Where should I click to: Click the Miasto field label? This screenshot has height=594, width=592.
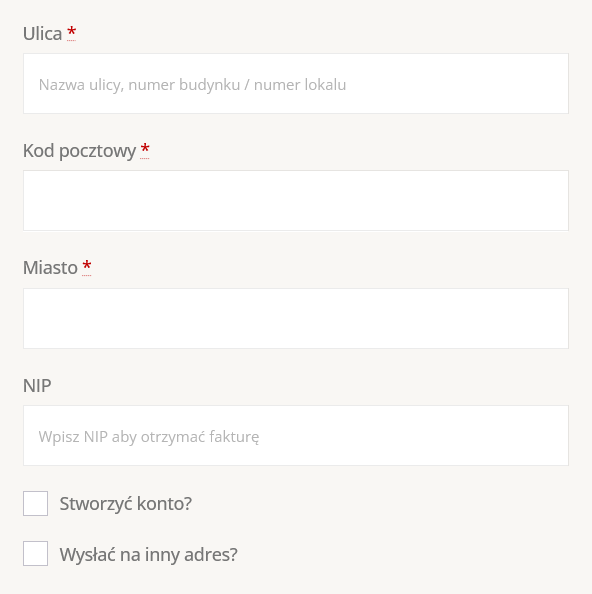click(x=50, y=267)
